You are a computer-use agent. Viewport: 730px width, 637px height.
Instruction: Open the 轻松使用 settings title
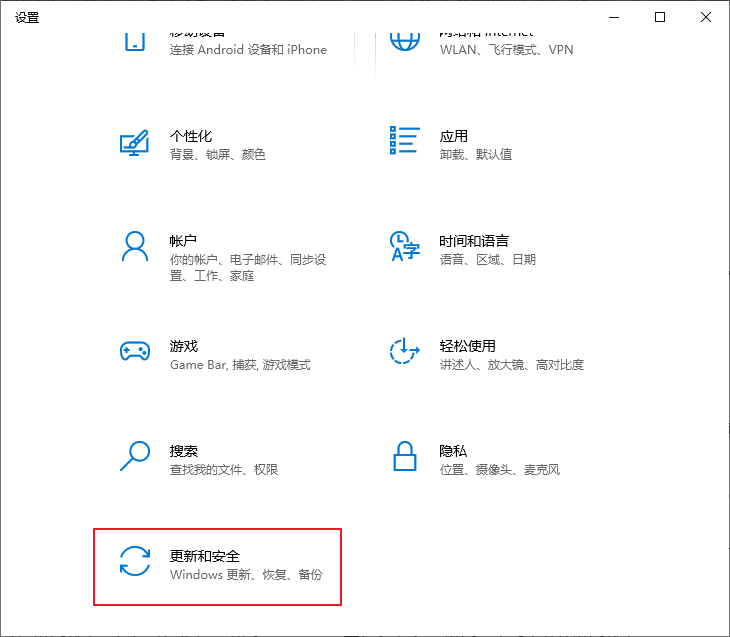(x=467, y=346)
